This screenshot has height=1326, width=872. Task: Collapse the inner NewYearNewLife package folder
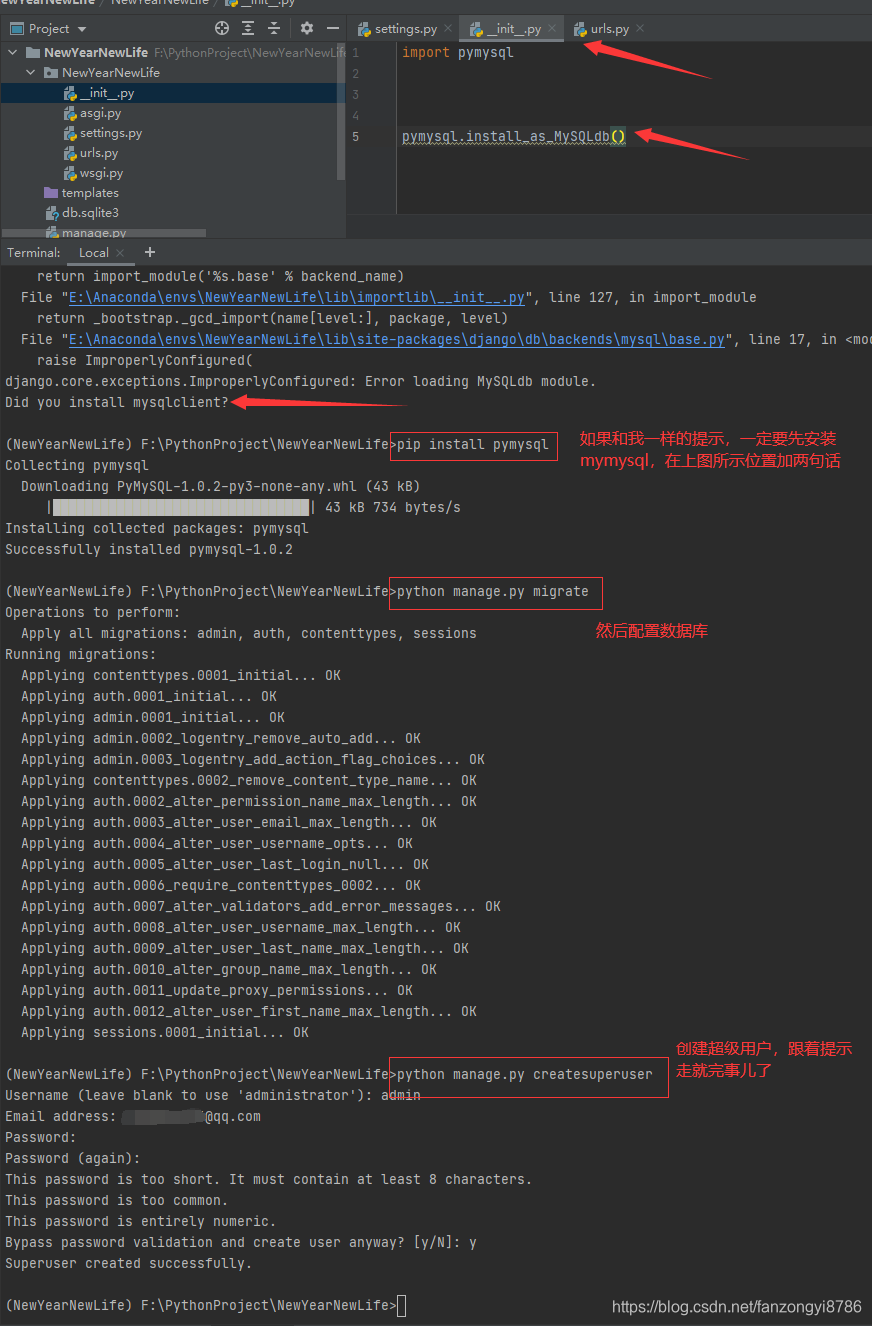point(29,72)
